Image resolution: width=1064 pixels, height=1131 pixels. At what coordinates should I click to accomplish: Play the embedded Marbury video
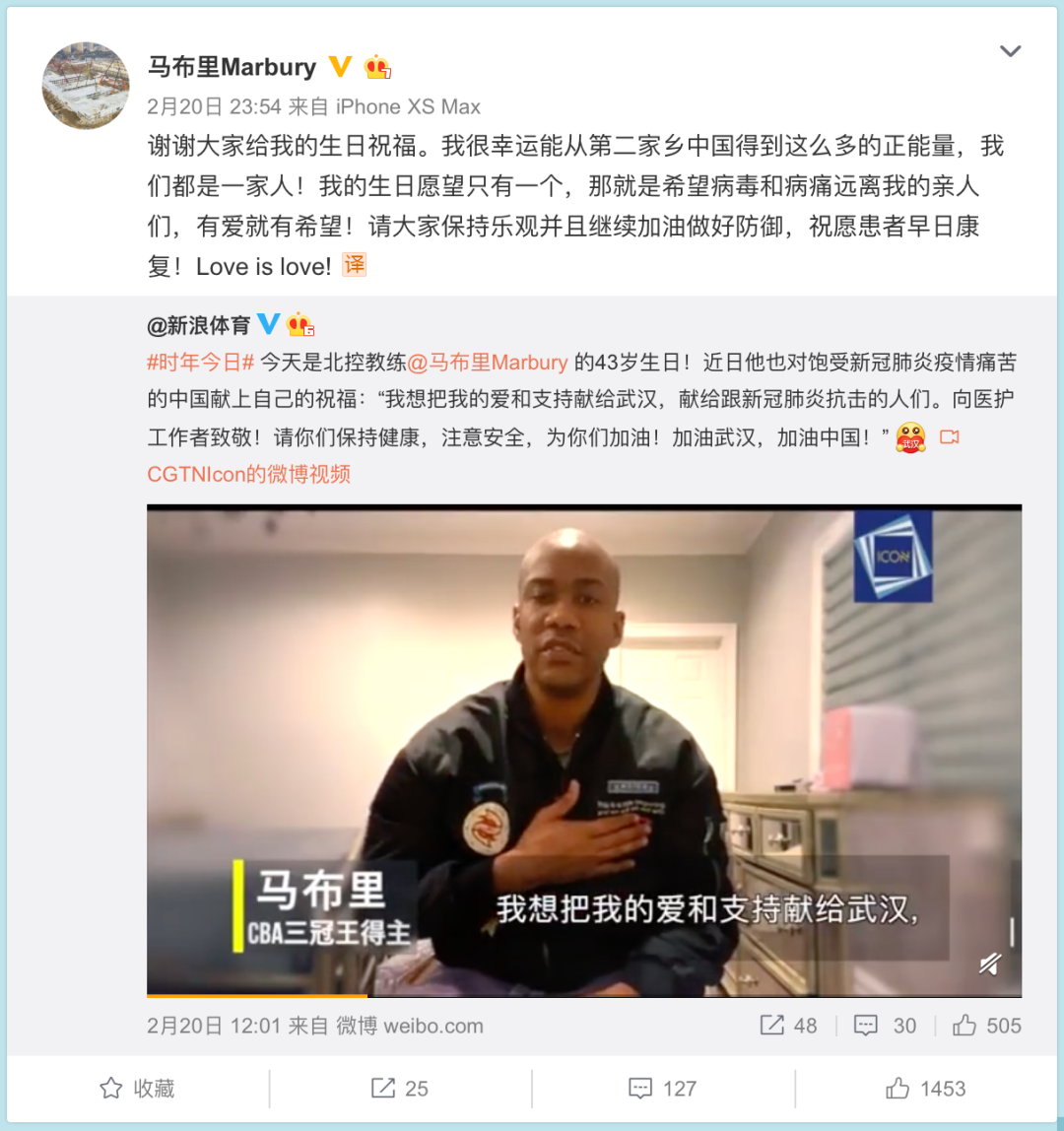click(x=584, y=750)
